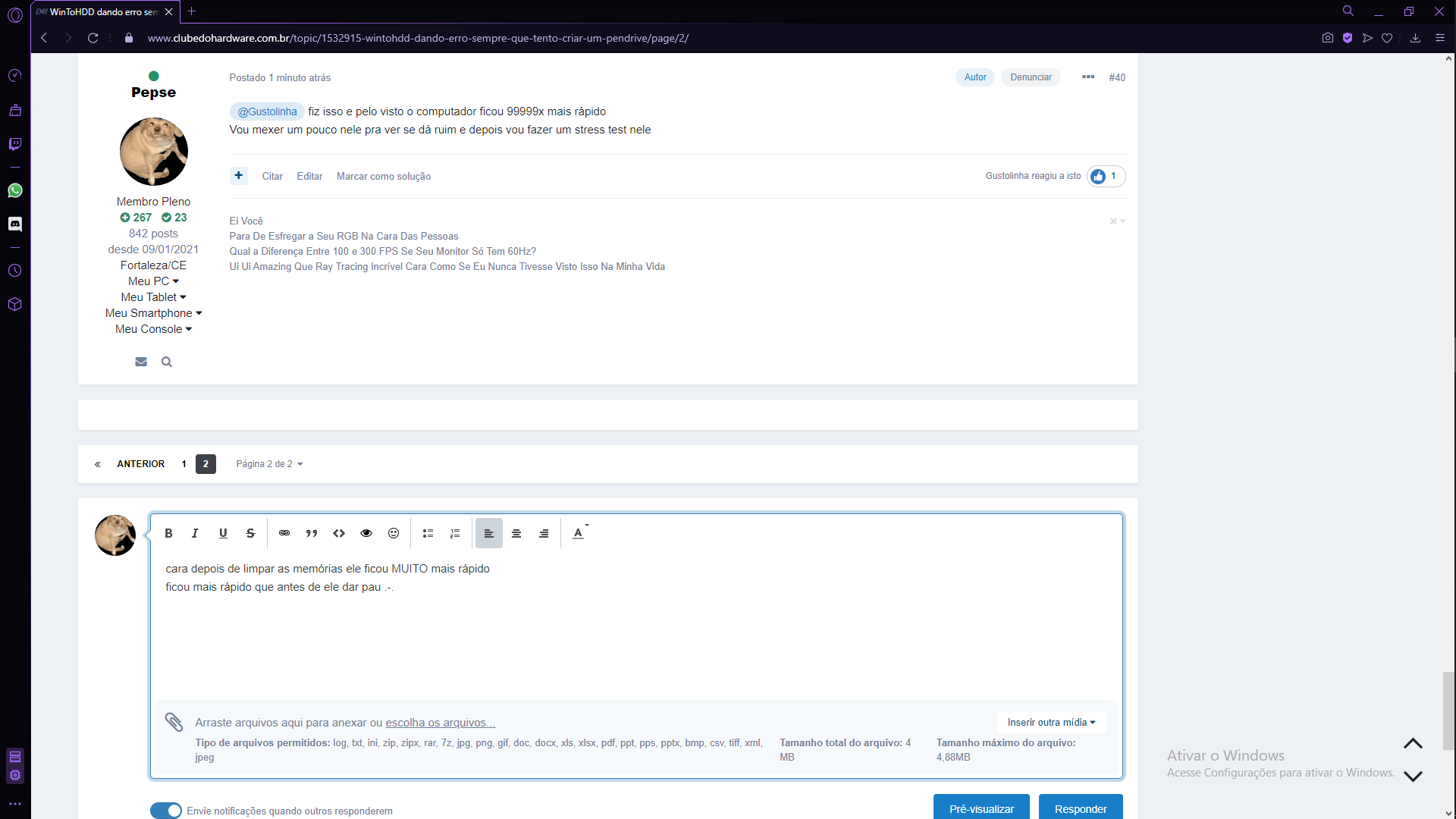Toggle notifications when others reply
Viewport: 1456px width, 819px height.
pyautogui.click(x=166, y=811)
